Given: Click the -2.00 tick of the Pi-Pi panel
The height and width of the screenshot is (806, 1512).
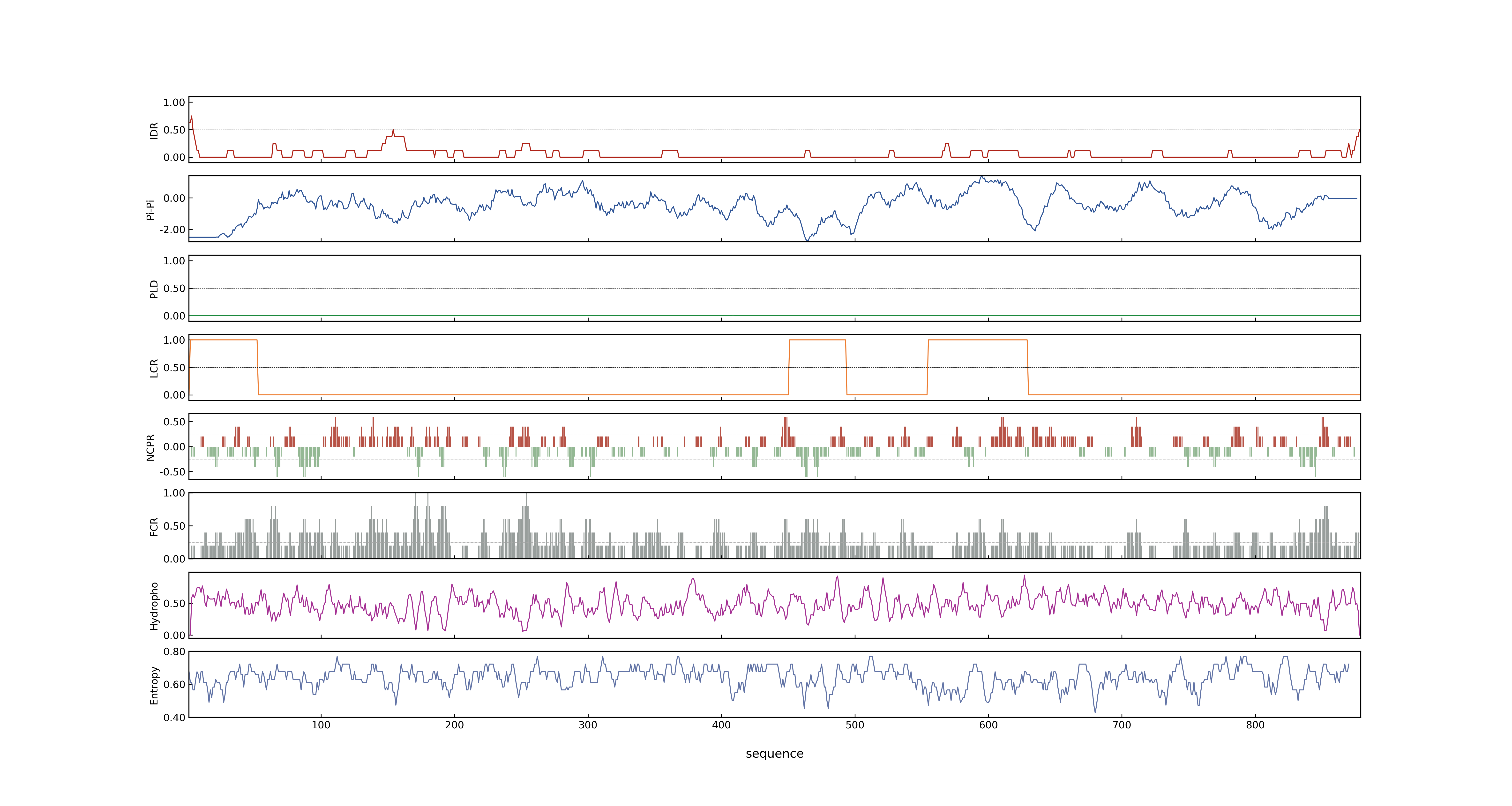Looking at the screenshot, I should click(x=172, y=230).
